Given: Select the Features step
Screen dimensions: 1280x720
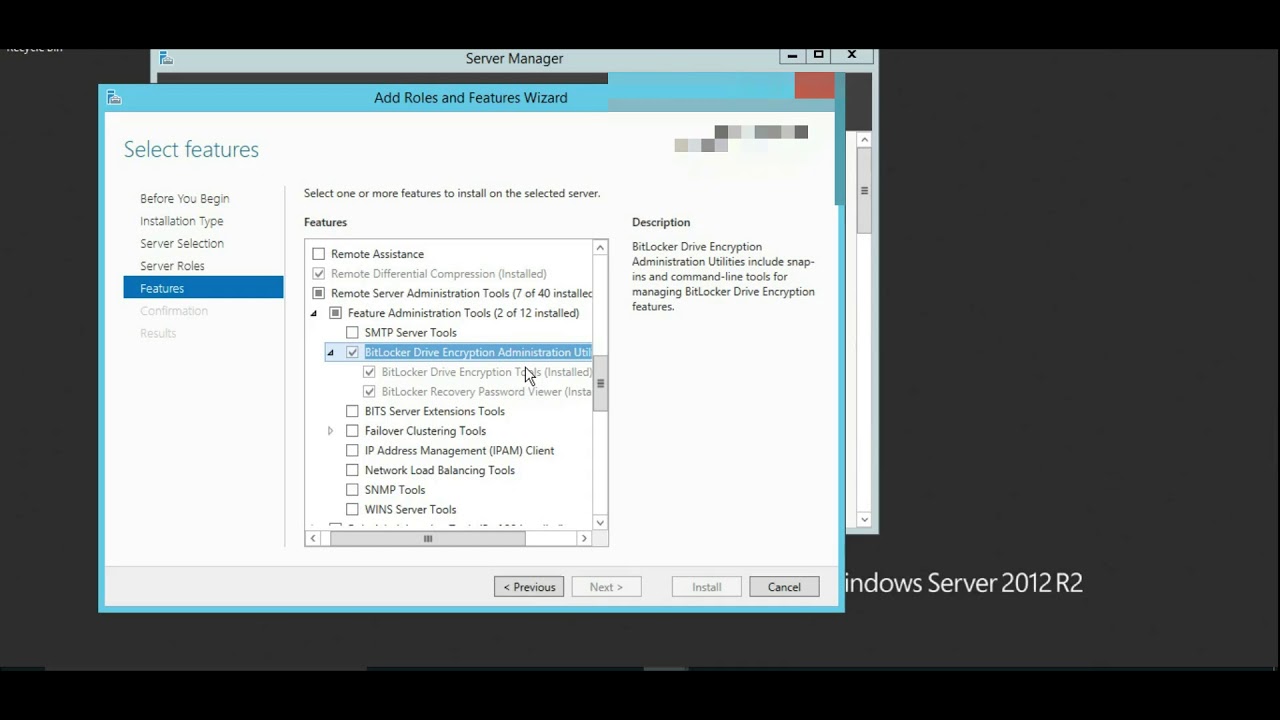Looking at the screenshot, I should click(204, 288).
